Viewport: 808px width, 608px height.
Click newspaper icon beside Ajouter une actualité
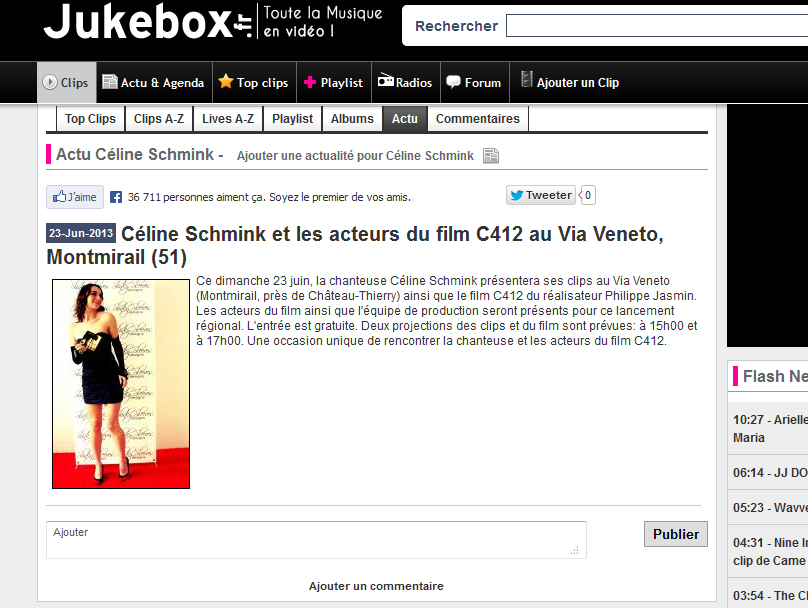(x=491, y=156)
